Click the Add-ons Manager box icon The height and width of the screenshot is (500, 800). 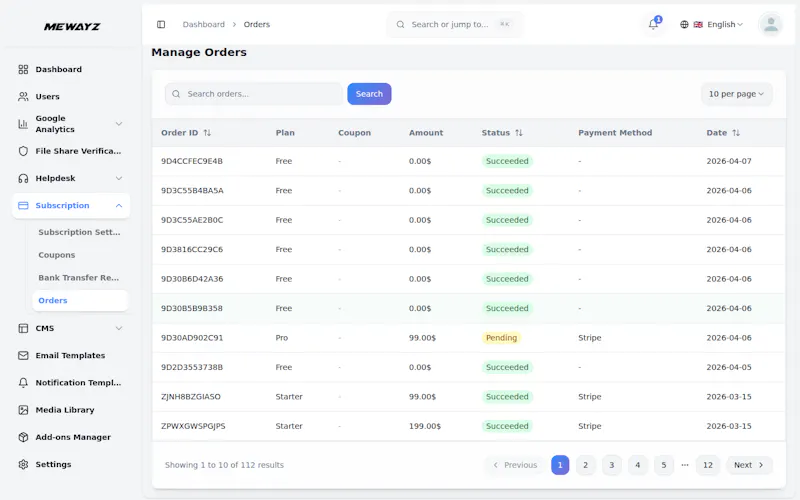click(23, 437)
